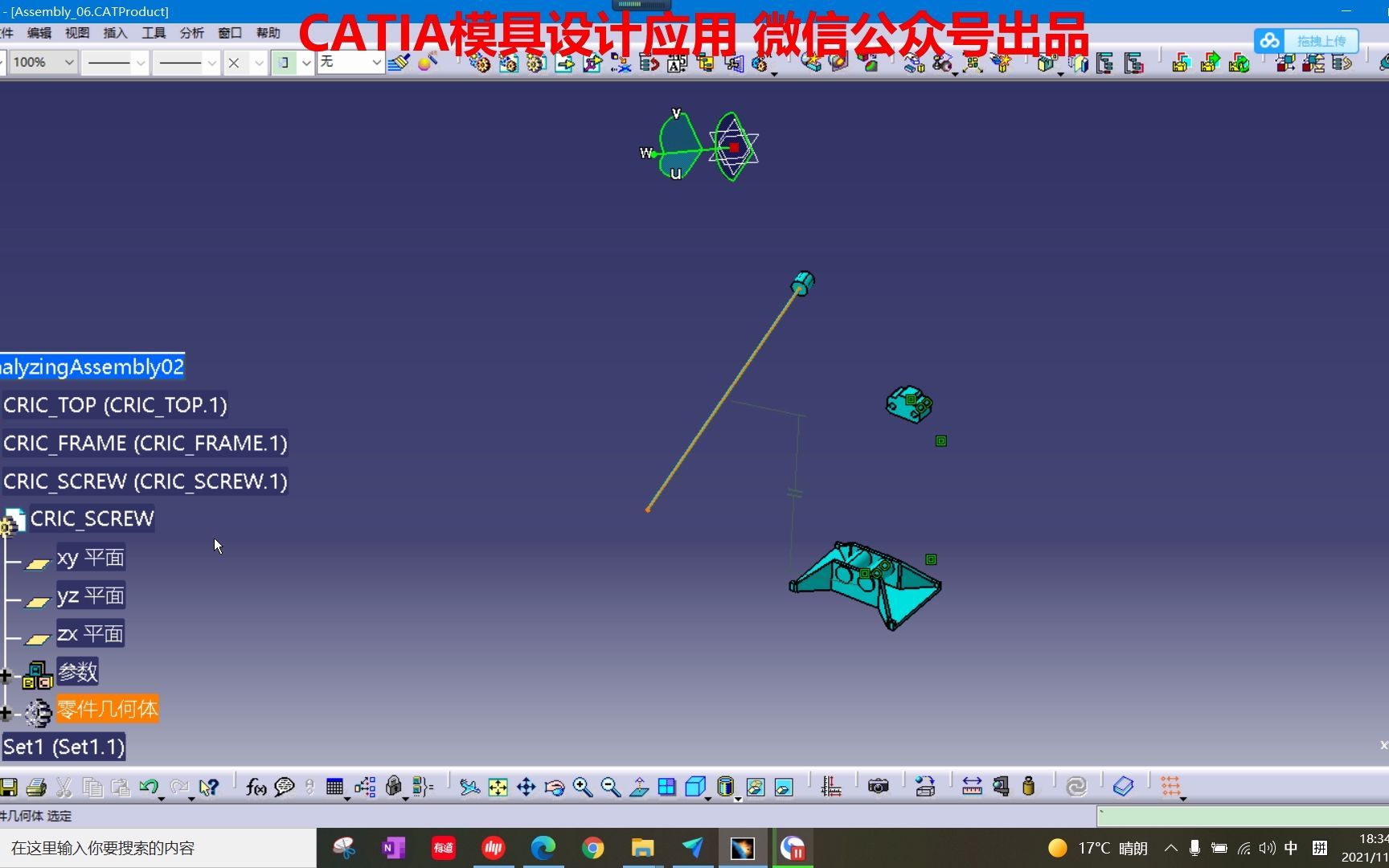This screenshot has width=1389, height=868.
Task: Activate the Pan tool icon
Action: [x=526, y=787]
